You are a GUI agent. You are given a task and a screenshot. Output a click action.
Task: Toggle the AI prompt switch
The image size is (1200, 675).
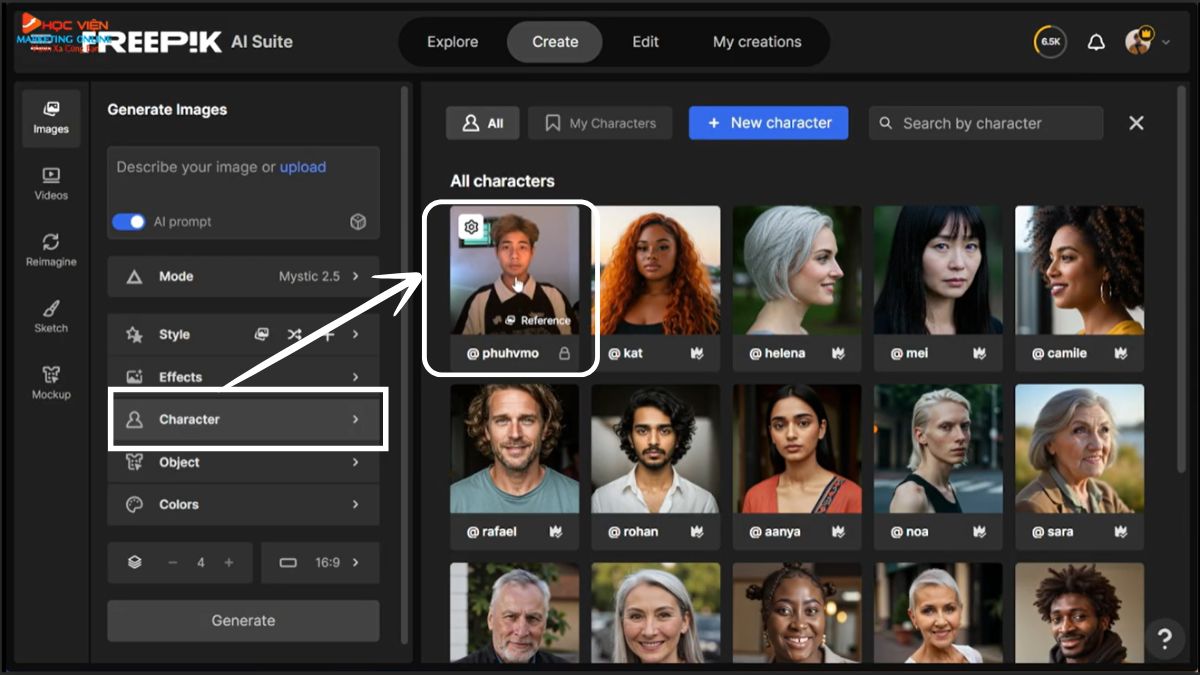coord(129,222)
